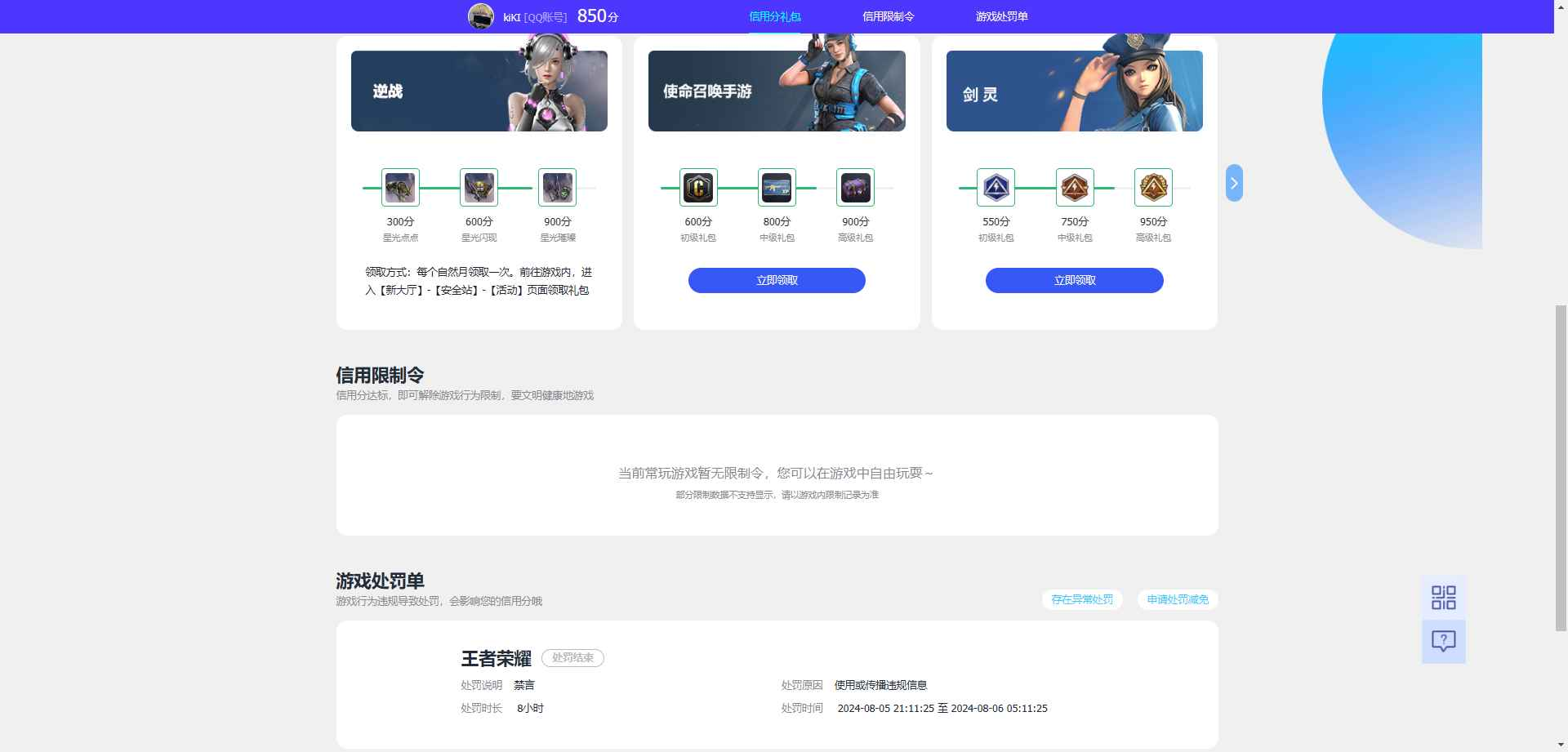Click the 850分 credit score
Viewport: 1568px width, 752px height.
pos(598,16)
